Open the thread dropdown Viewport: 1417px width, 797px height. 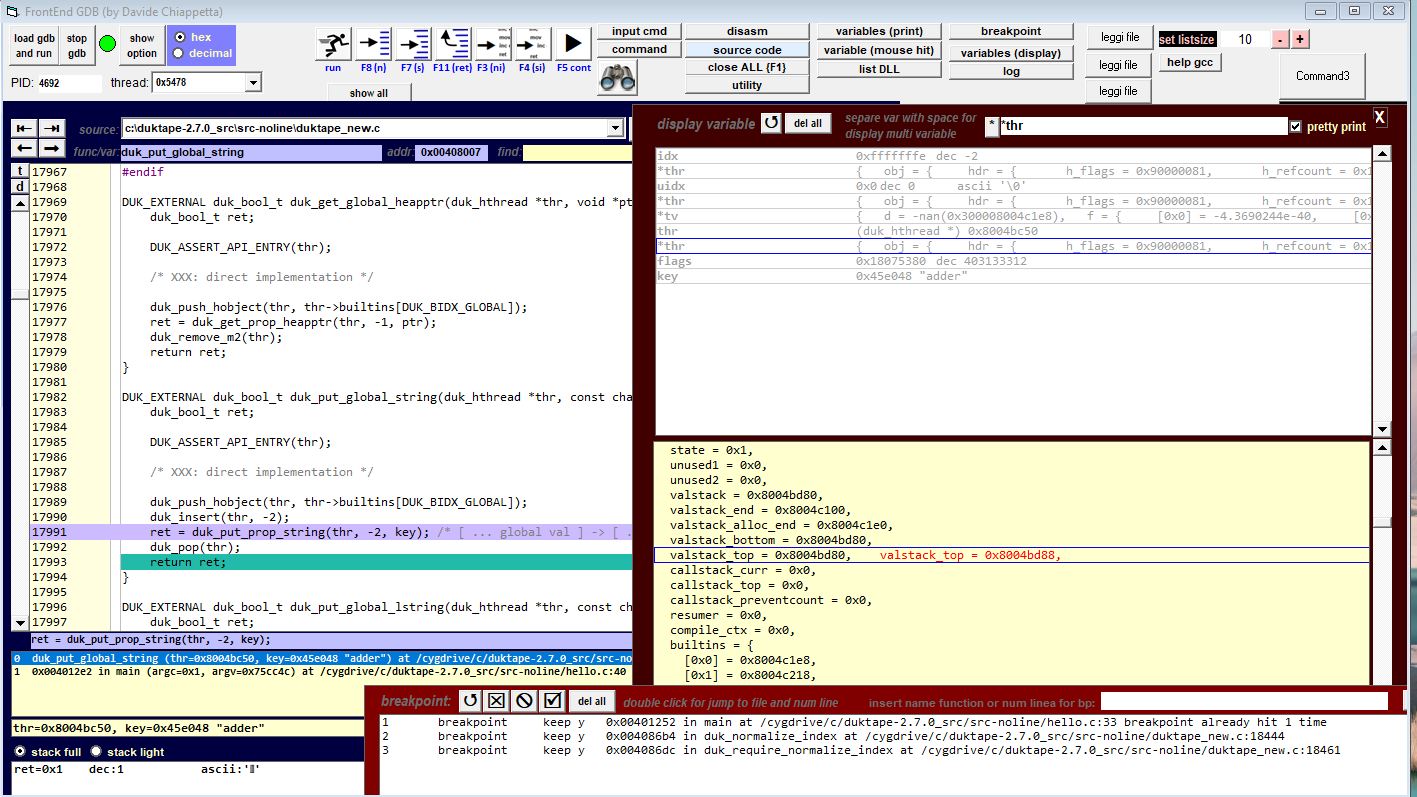253,83
